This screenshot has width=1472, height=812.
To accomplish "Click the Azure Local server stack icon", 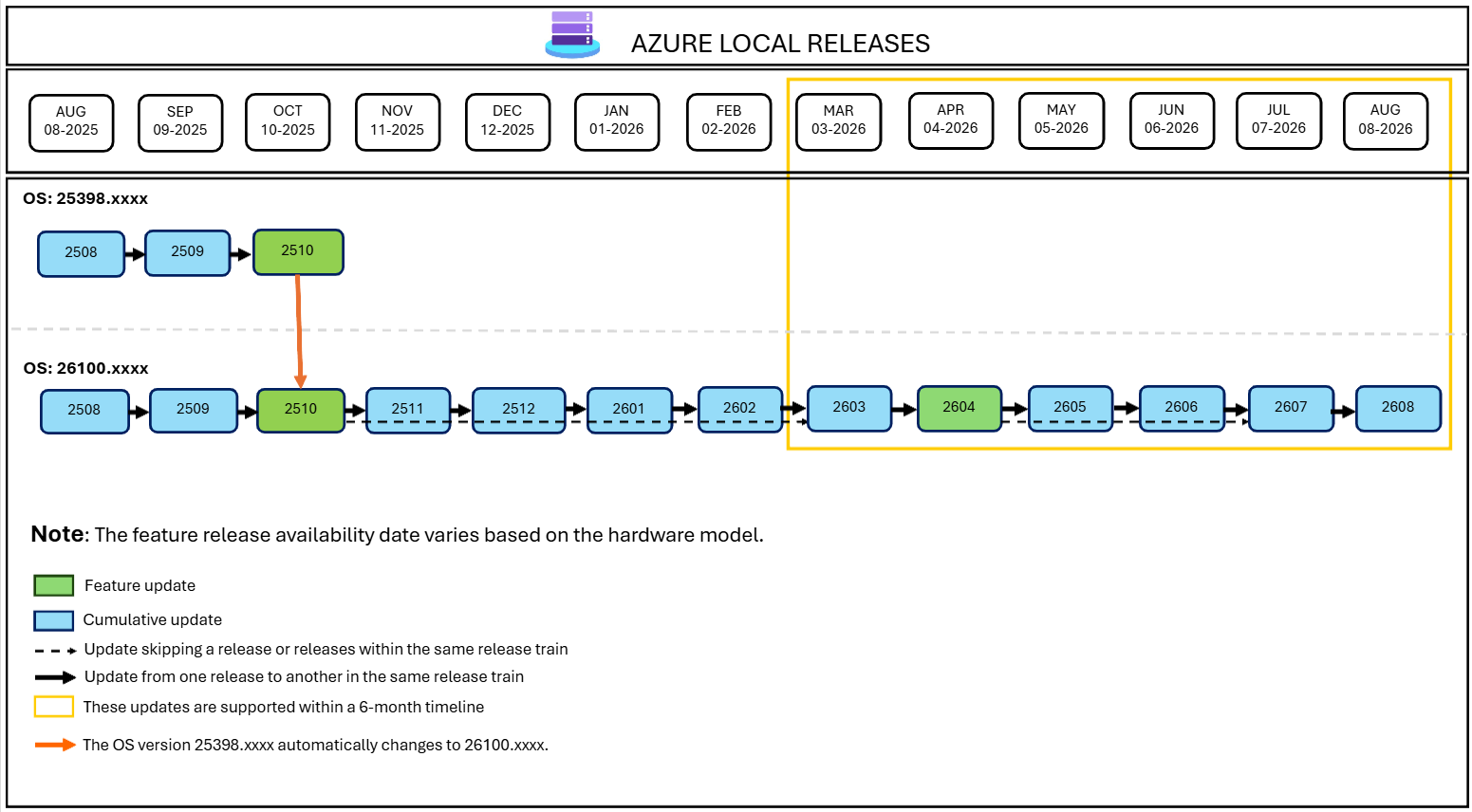I will click(572, 35).
